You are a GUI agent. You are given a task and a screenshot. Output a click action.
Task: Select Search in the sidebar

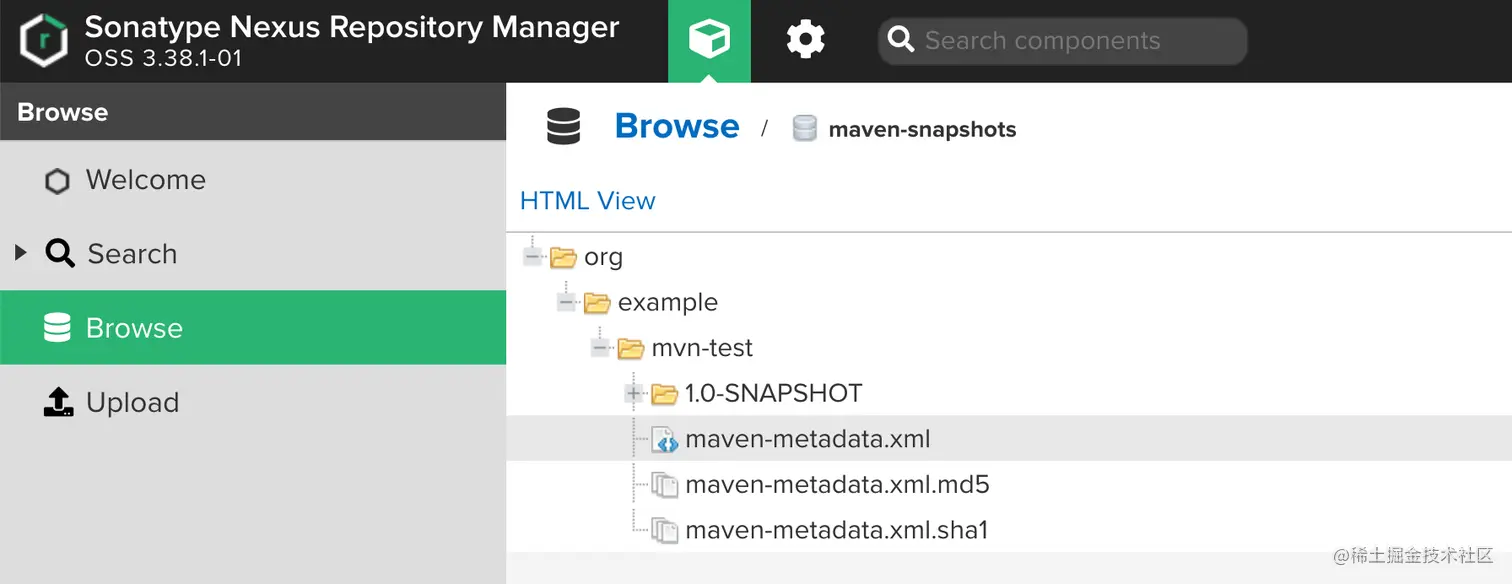(253, 254)
